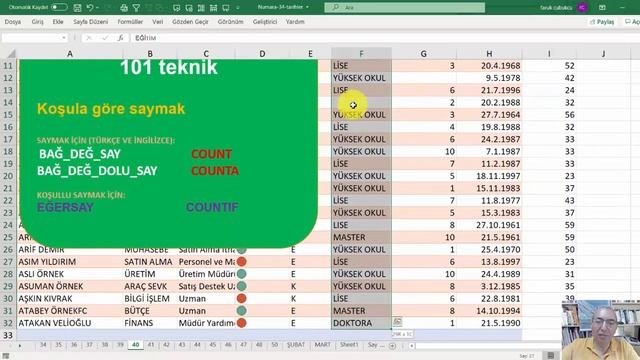Click the second comment icon in quick access toolbar
Screen dimensions: 640x360
coord(189,8)
